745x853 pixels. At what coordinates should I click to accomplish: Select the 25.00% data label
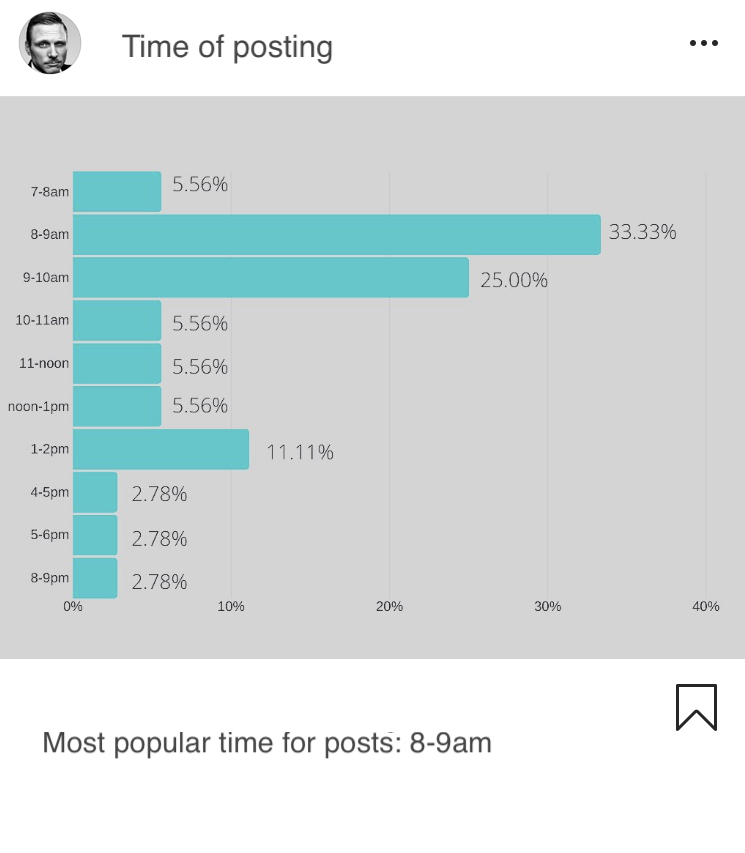point(514,280)
